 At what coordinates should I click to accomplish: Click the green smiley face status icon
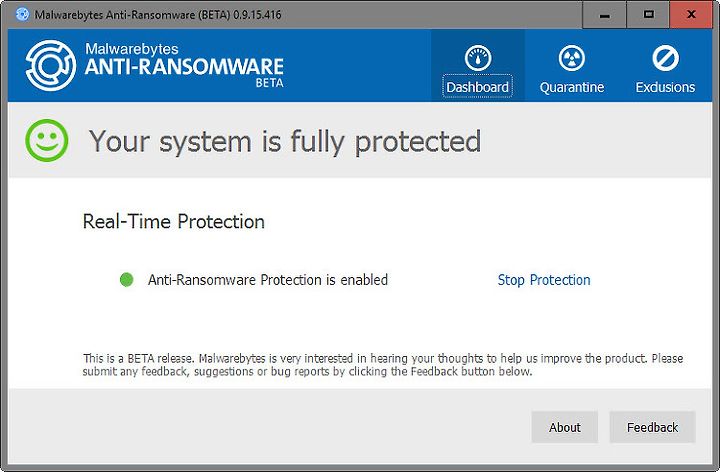click(47, 140)
